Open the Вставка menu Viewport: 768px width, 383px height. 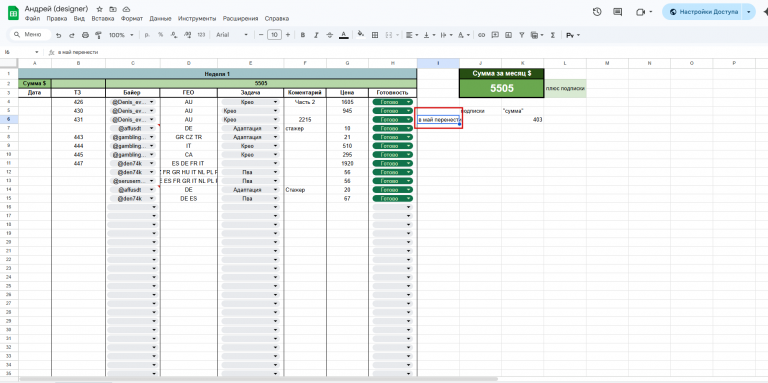103,19
